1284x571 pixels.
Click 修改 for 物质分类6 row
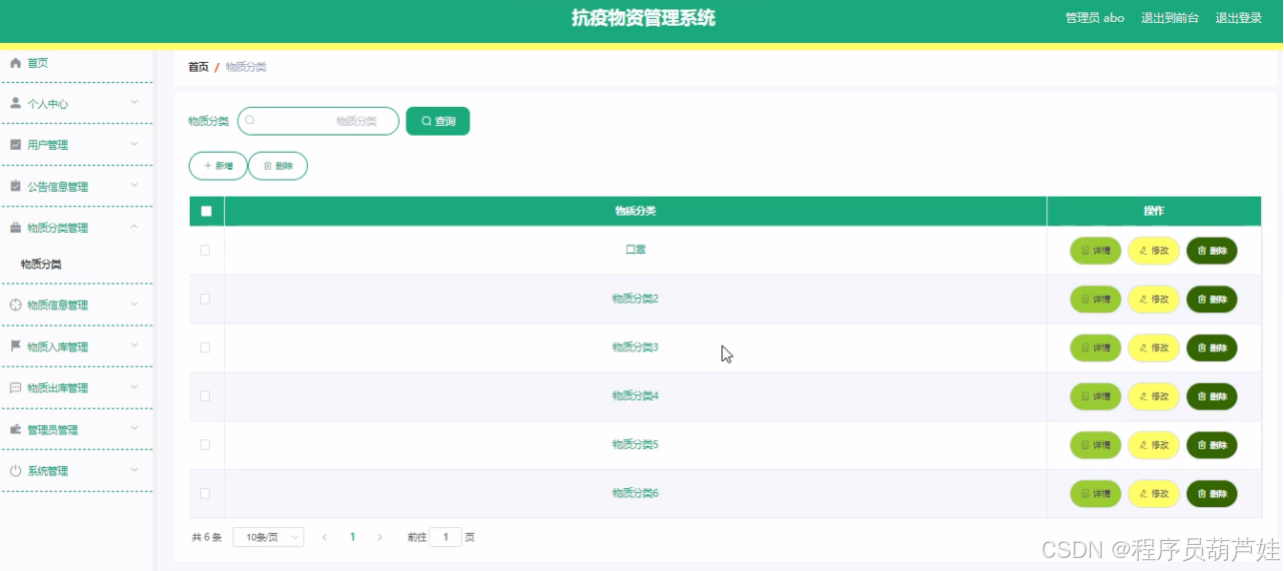tap(1154, 493)
